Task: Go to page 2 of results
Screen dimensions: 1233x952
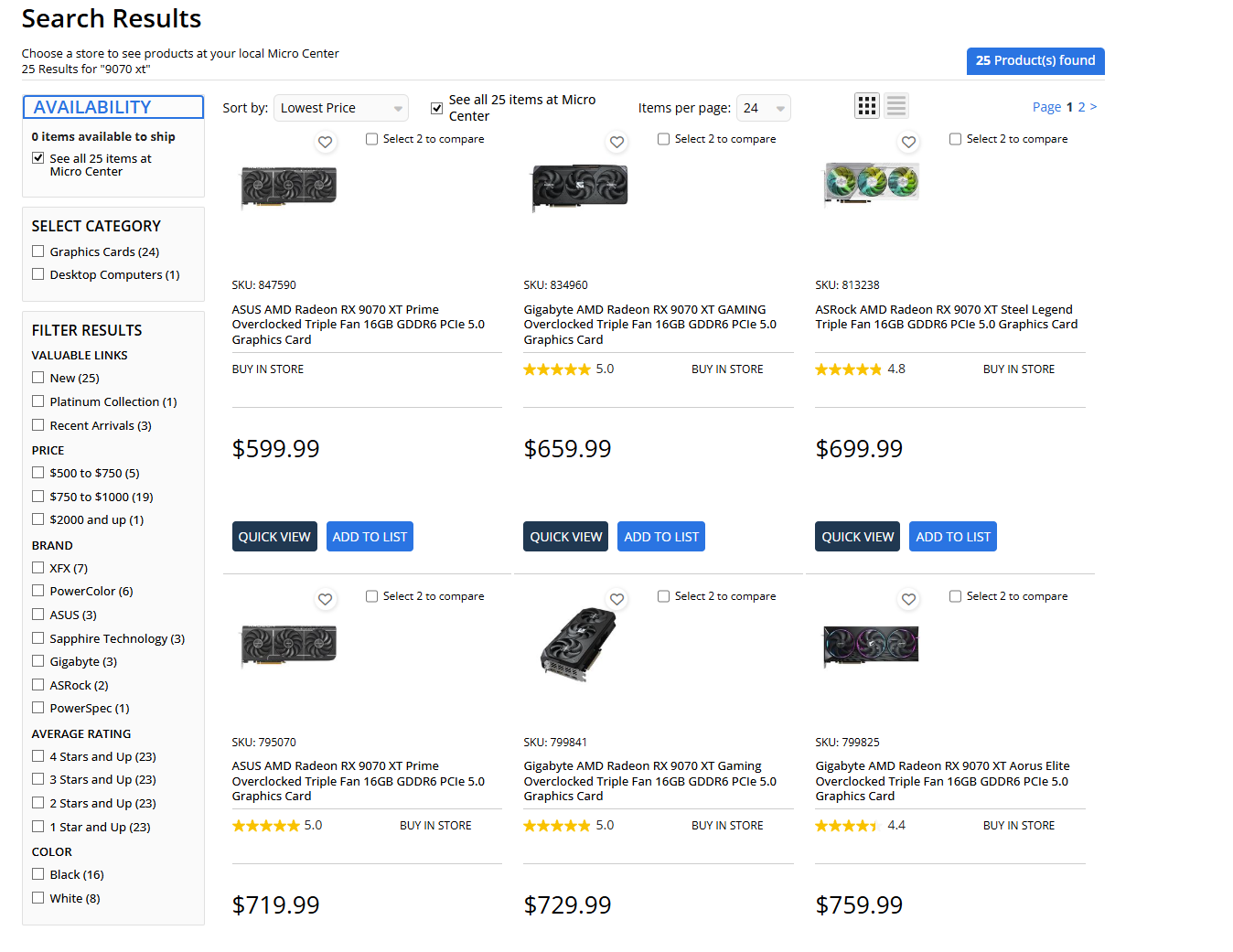Action: coord(1081,107)
